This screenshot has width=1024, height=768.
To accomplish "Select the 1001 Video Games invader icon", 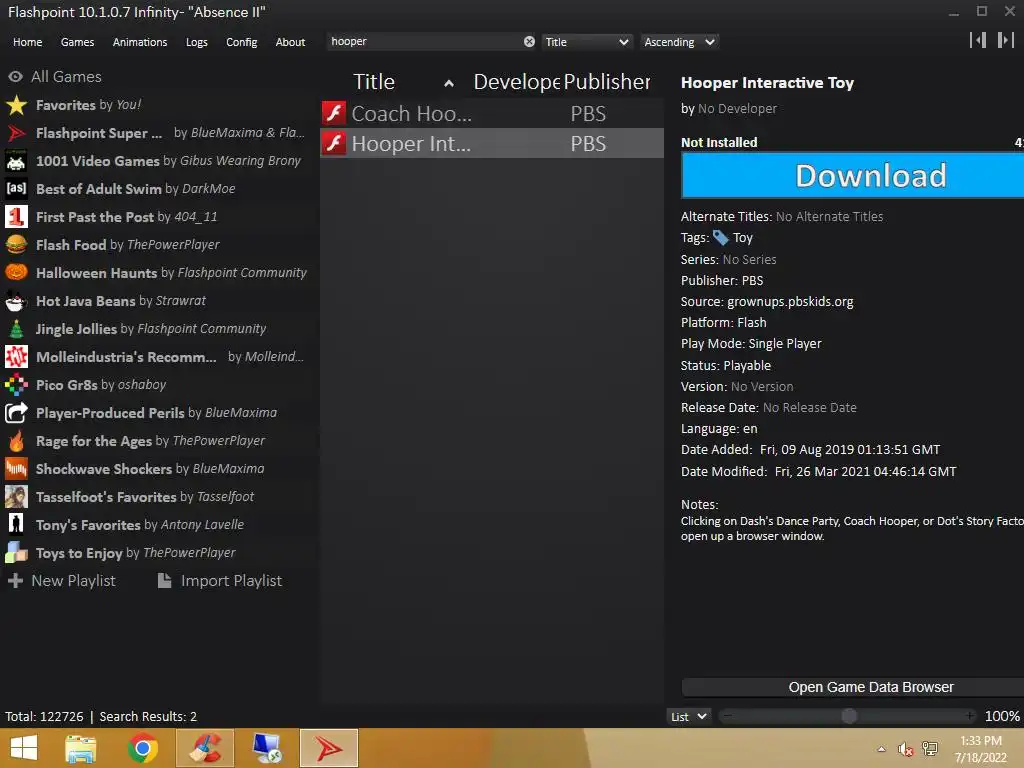I will coord(16,161).
